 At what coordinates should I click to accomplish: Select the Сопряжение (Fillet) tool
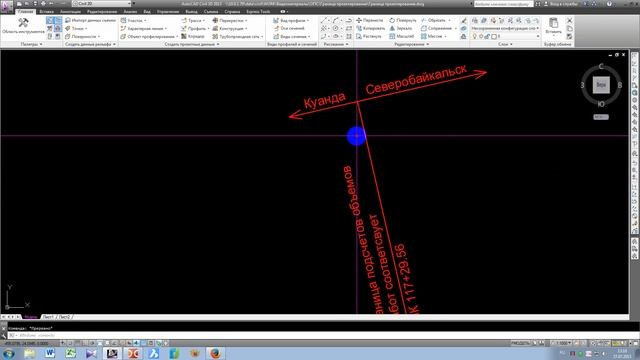pyautogui.click(x=439, y=28)
